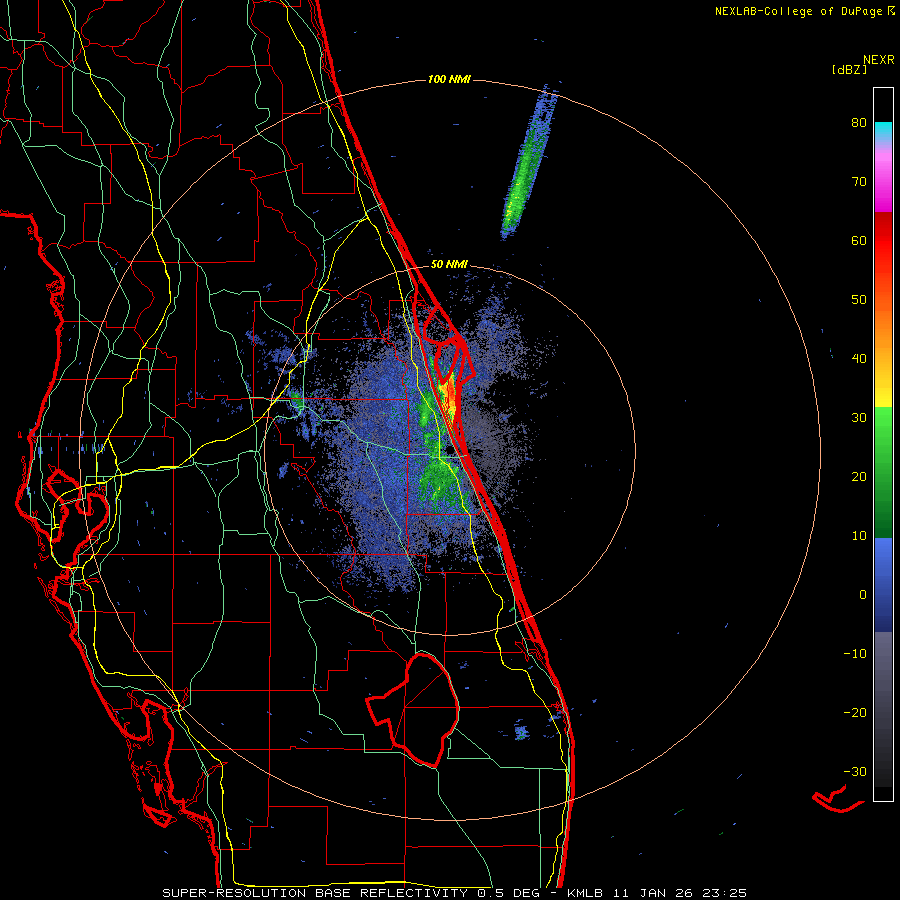The image size is (900, 900).
Task: Click the 40 value on the dBZ scale
Action: [x=859, y=359]
